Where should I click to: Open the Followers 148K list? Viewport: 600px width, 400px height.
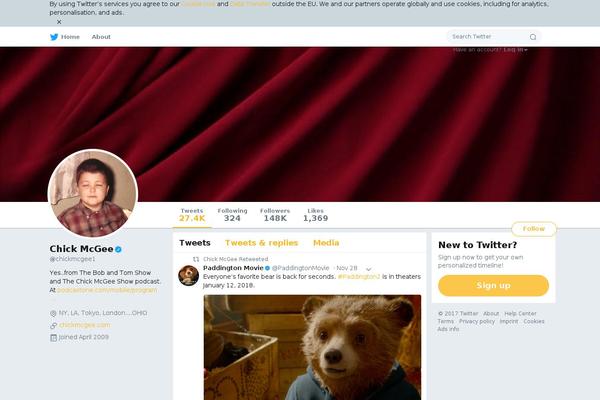click(275, 215)
